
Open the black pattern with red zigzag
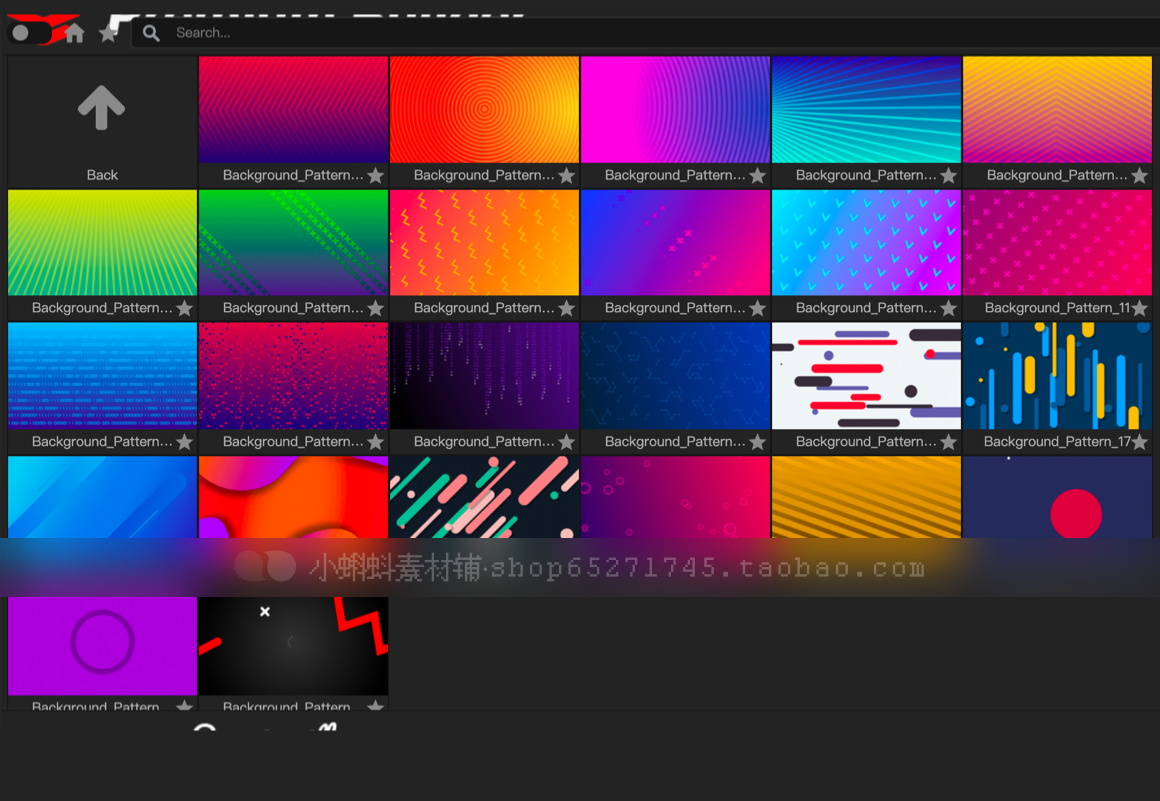293,646
